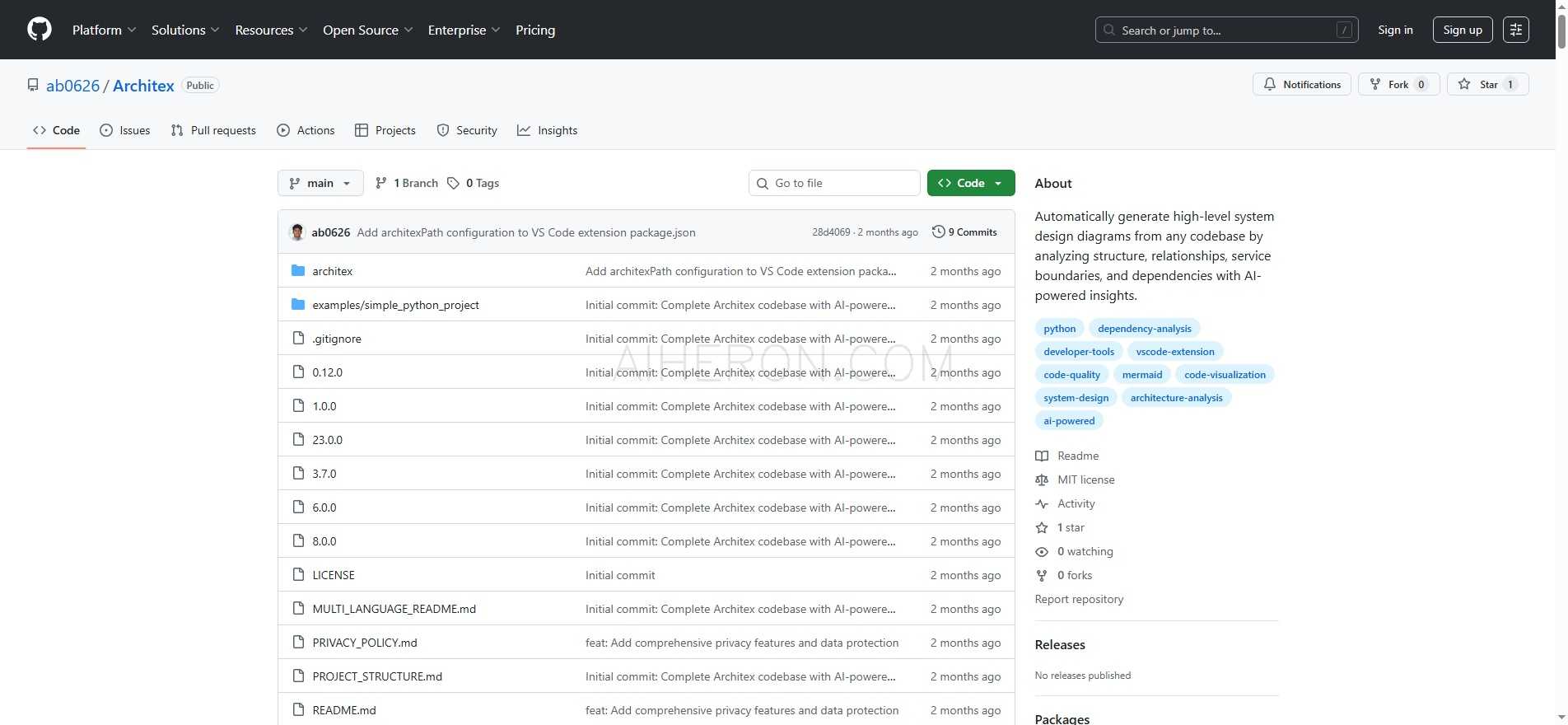Click the file icon for 23.0.0
1568x725 pixels.
pos(298,440)
